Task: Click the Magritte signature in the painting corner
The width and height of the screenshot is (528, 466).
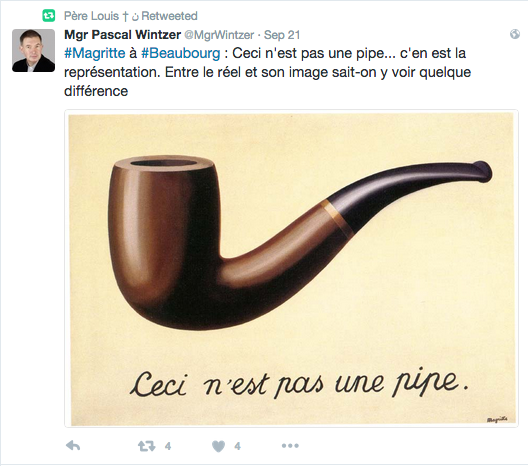Action: (x=497, y=420)
